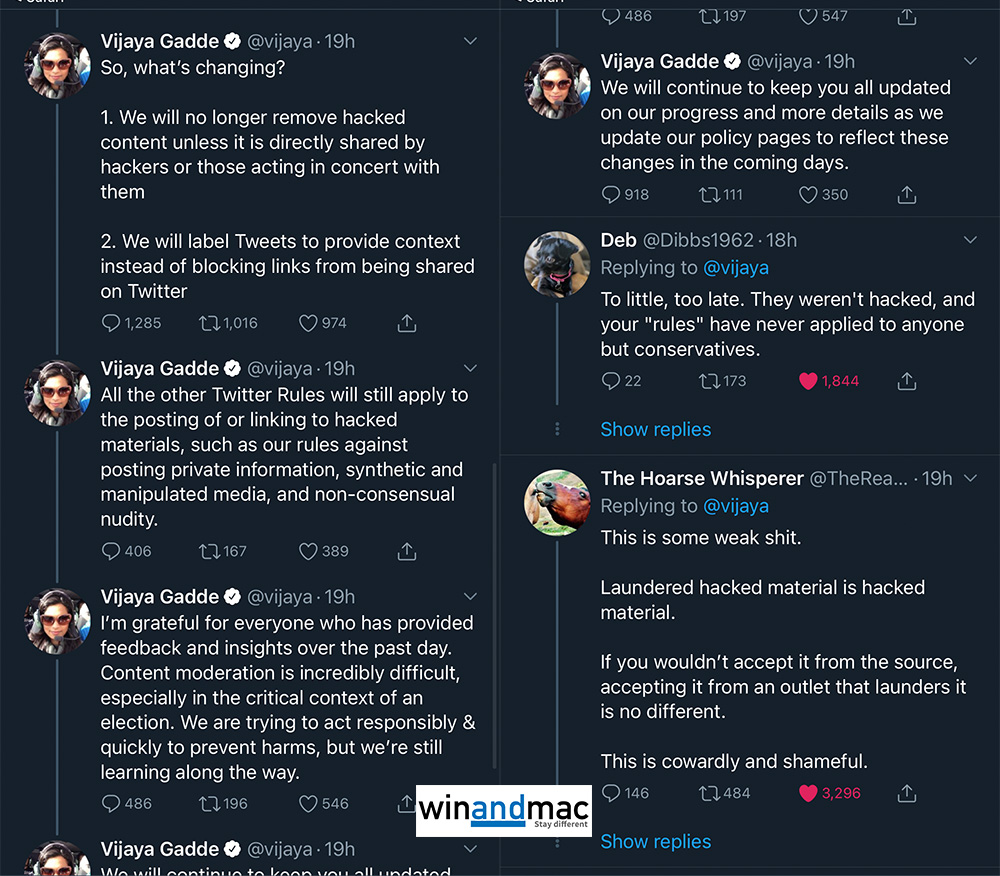Reply to the "So, what's changing?" tweet
1000x876 pixels.
pos(112,323)
